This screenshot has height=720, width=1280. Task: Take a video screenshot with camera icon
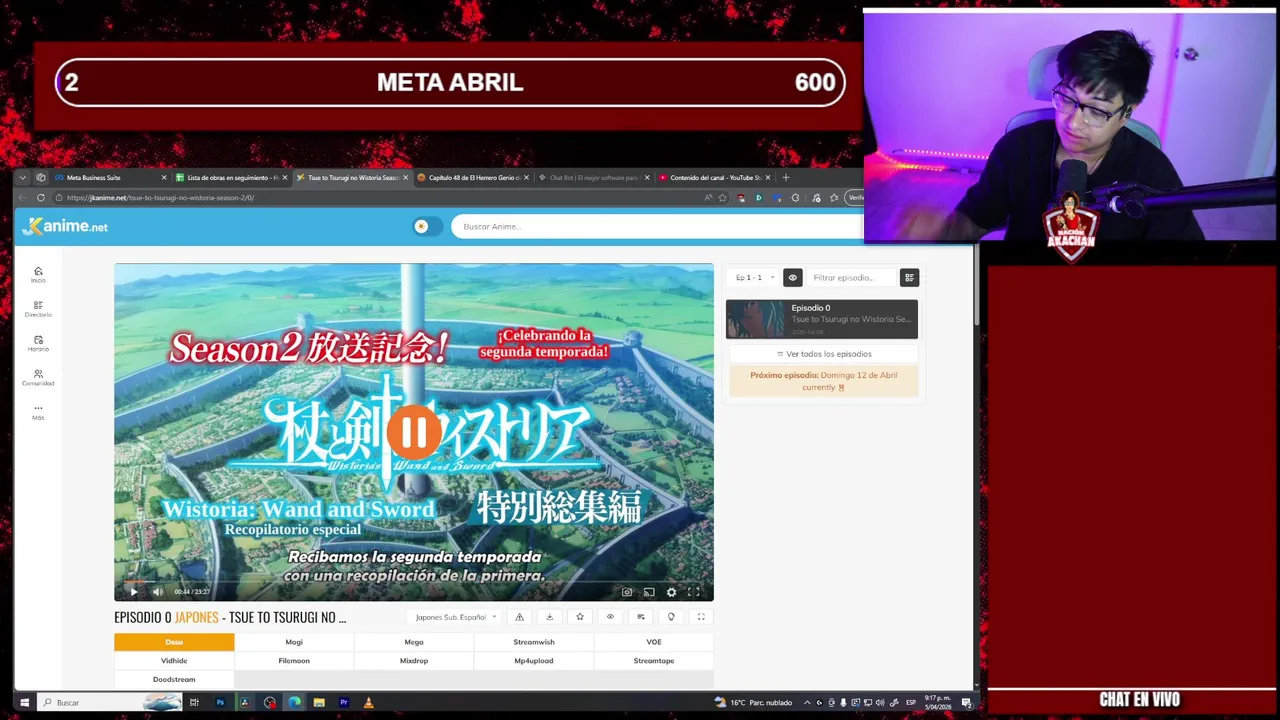click(627, 592)
